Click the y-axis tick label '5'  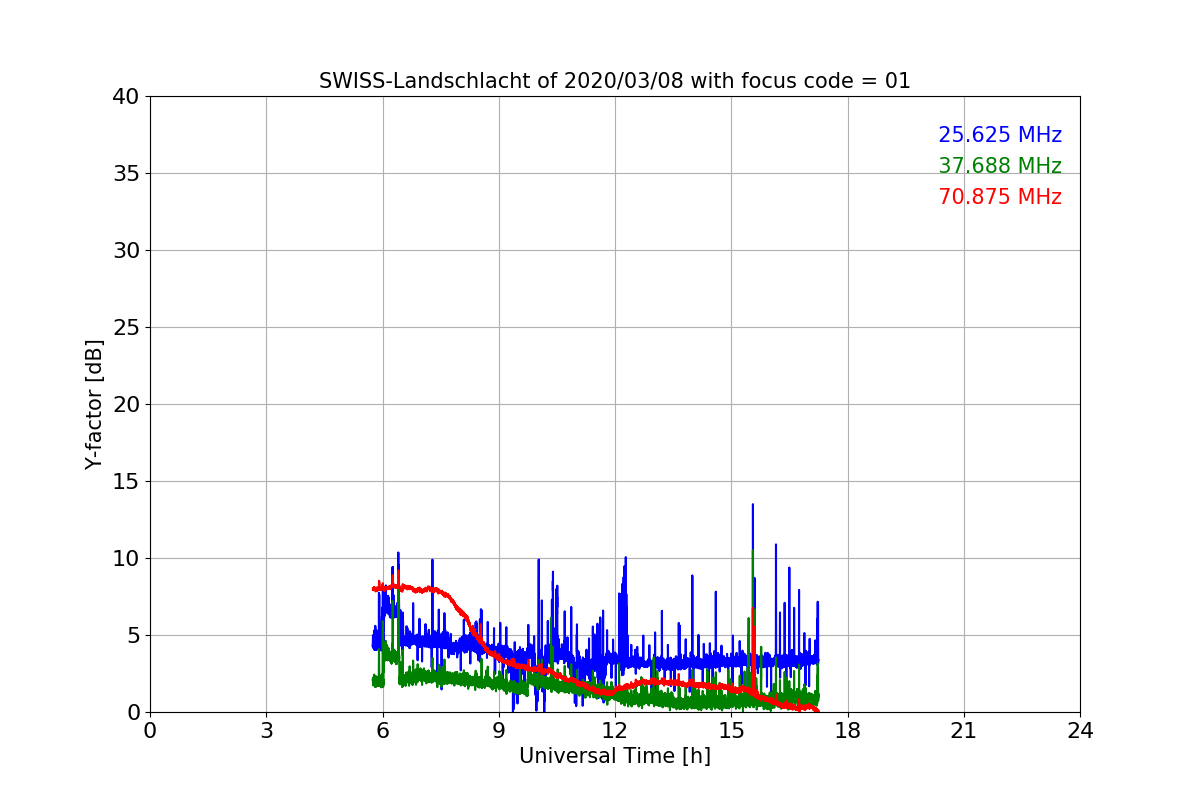(133, 636)
